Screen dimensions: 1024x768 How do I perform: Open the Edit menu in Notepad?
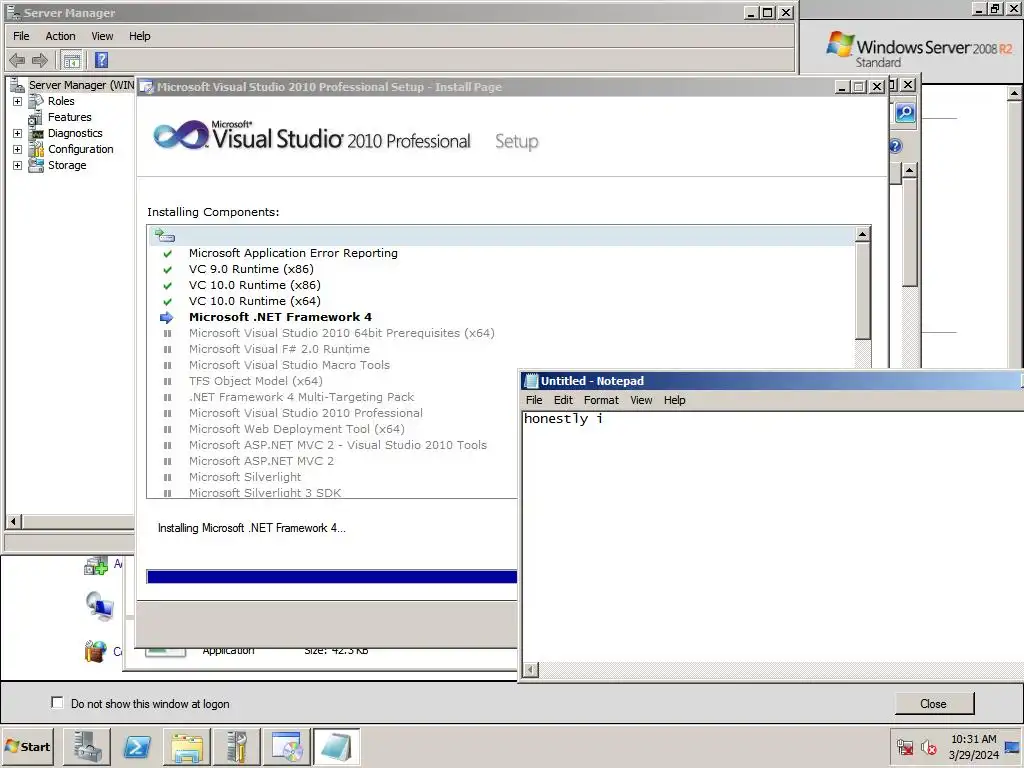point(563,400)
